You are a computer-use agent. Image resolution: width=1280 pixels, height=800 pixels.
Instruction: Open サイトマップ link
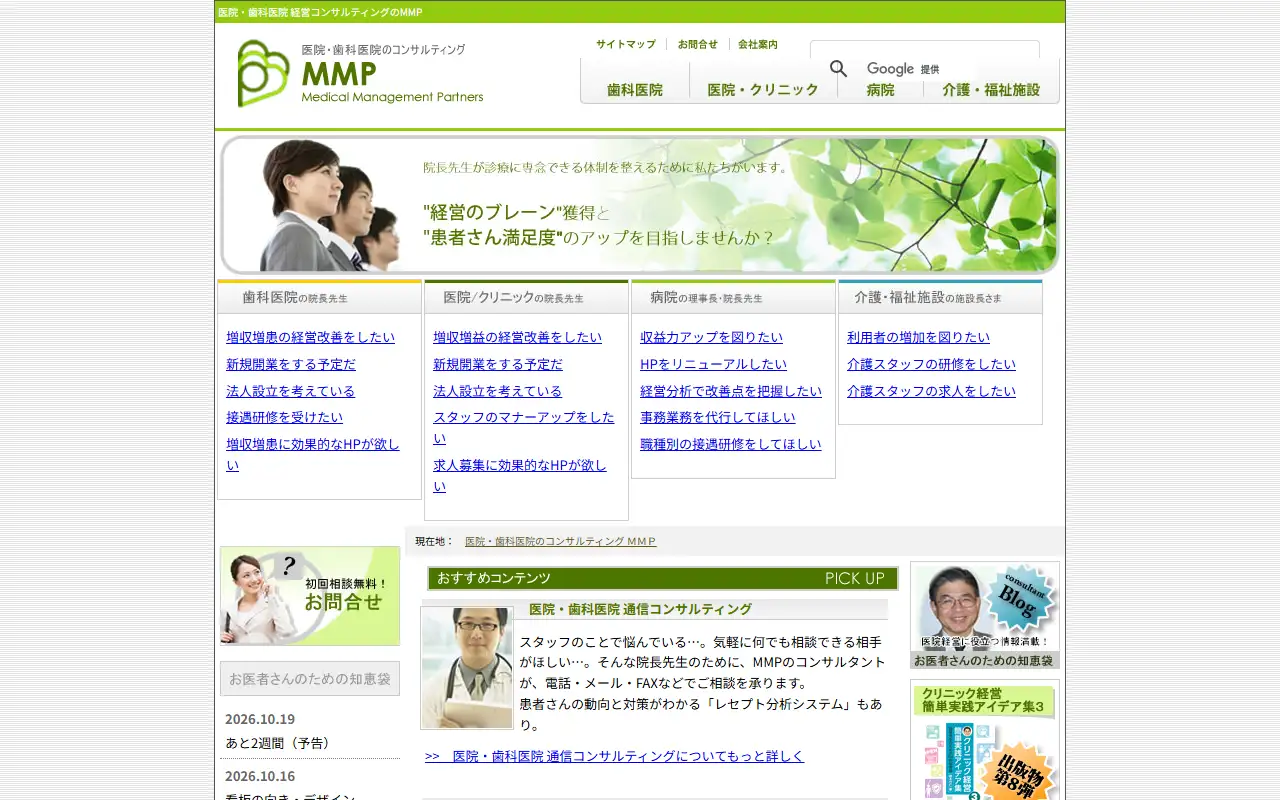pos(626,45)
